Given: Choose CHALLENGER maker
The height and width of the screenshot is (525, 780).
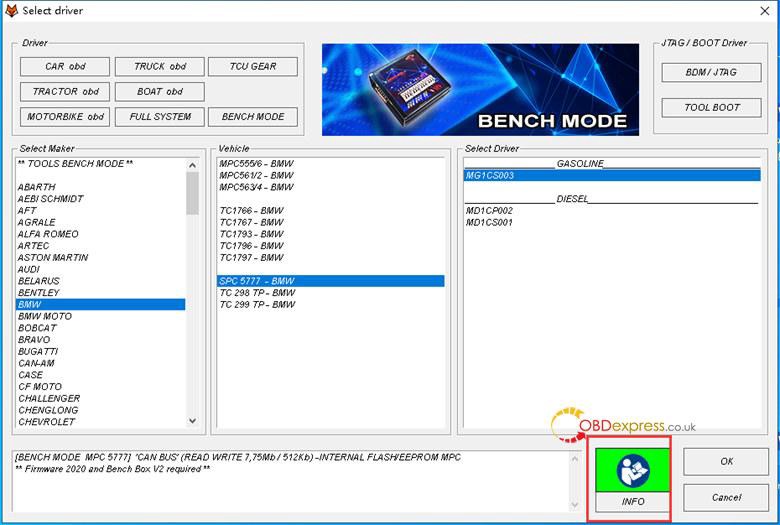Looking at the screenshot, I should [x=101, y=399].
